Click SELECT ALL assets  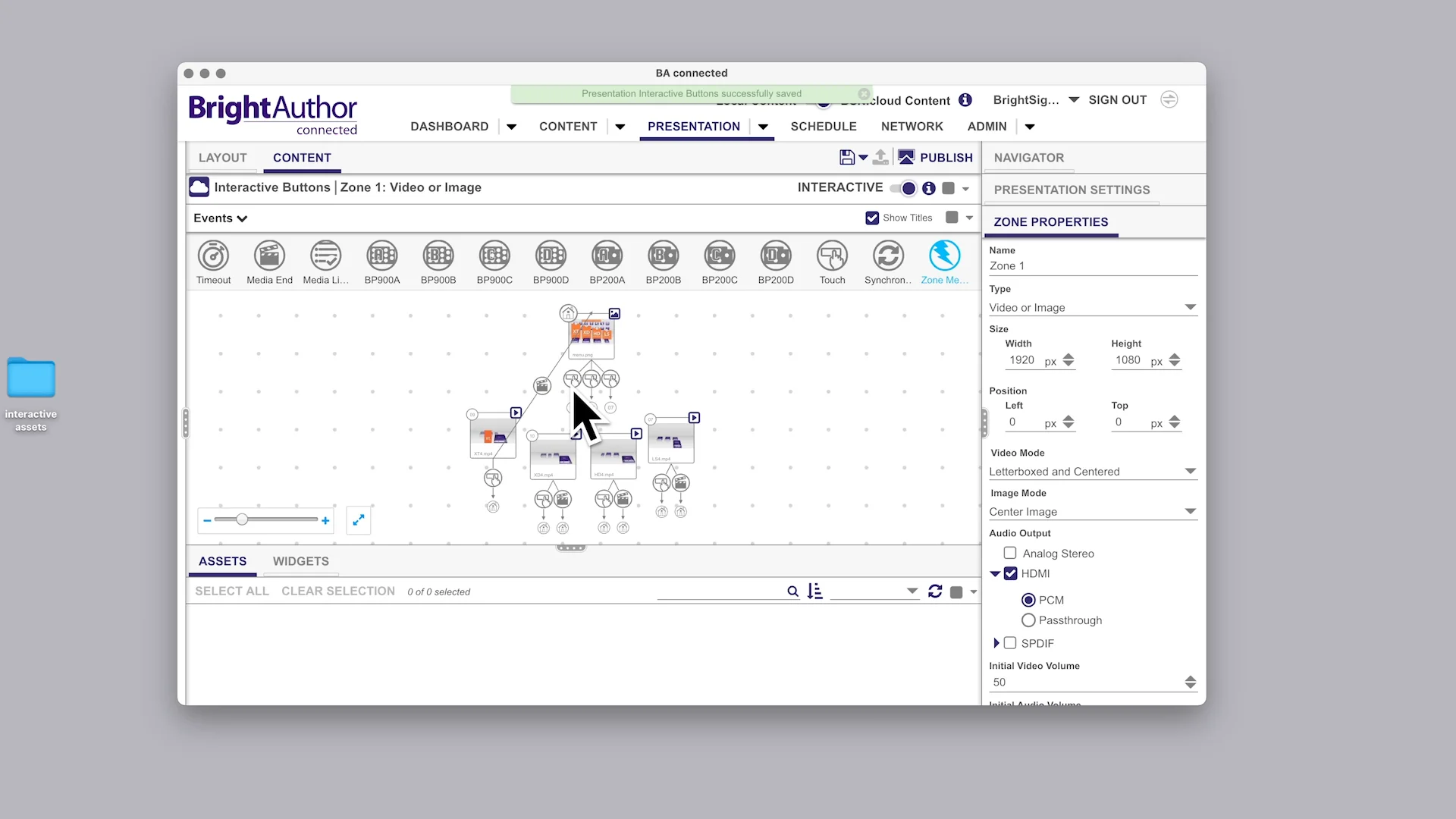click(x=232, y=591)
